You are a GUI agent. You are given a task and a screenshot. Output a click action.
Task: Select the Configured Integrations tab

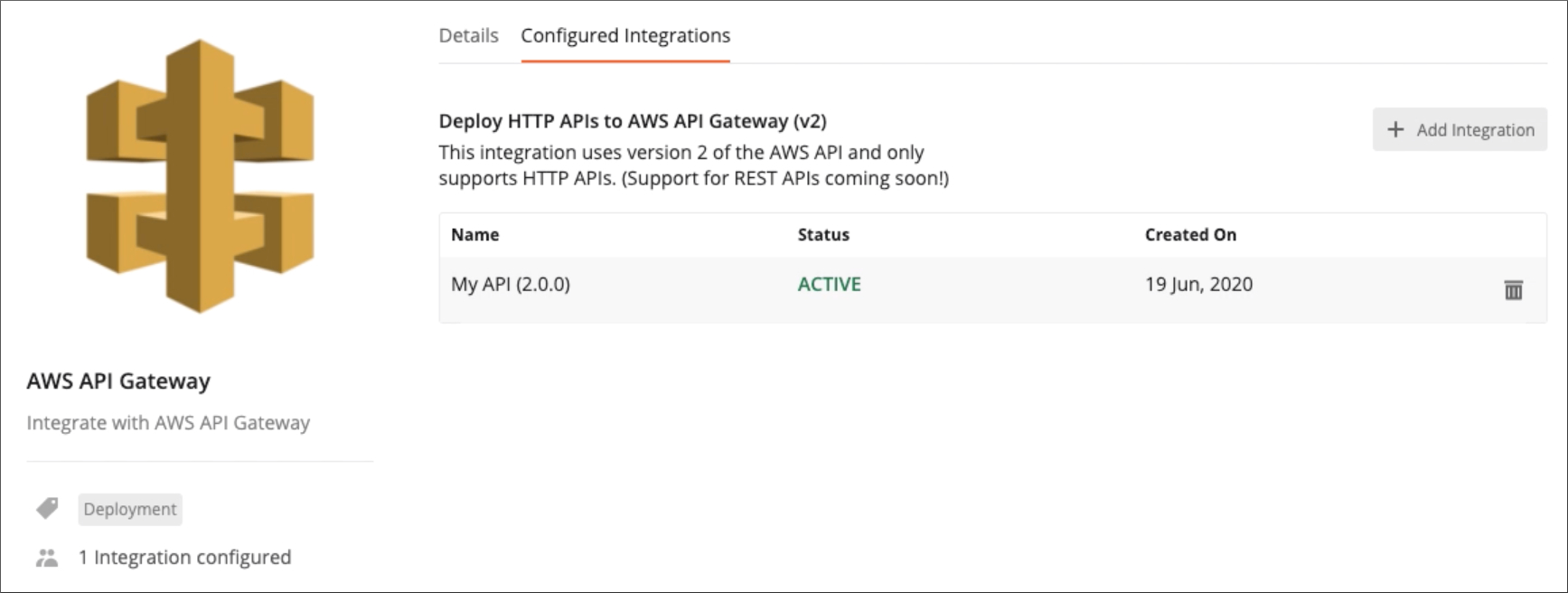coord(625,35)
